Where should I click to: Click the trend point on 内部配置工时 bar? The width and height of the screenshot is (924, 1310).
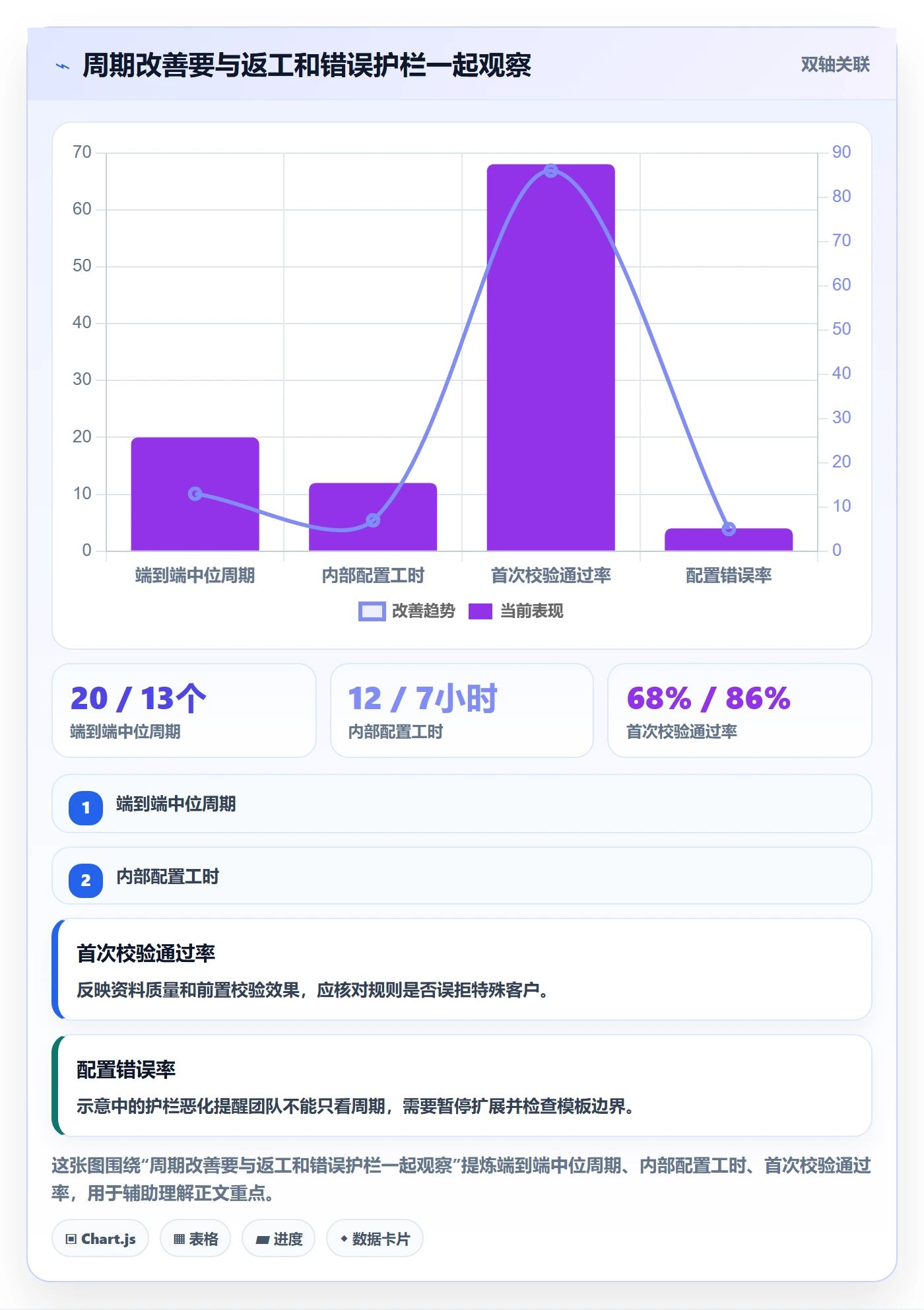373,520
